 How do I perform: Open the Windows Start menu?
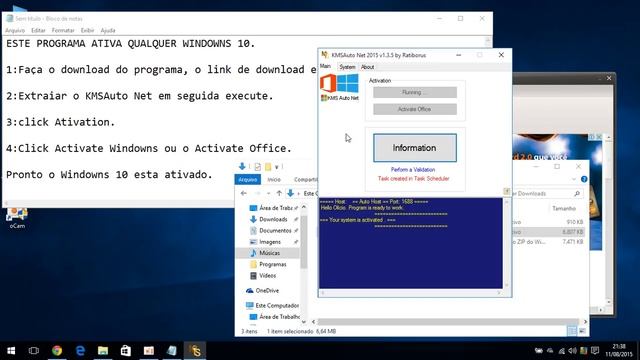[x=11, y=351]
